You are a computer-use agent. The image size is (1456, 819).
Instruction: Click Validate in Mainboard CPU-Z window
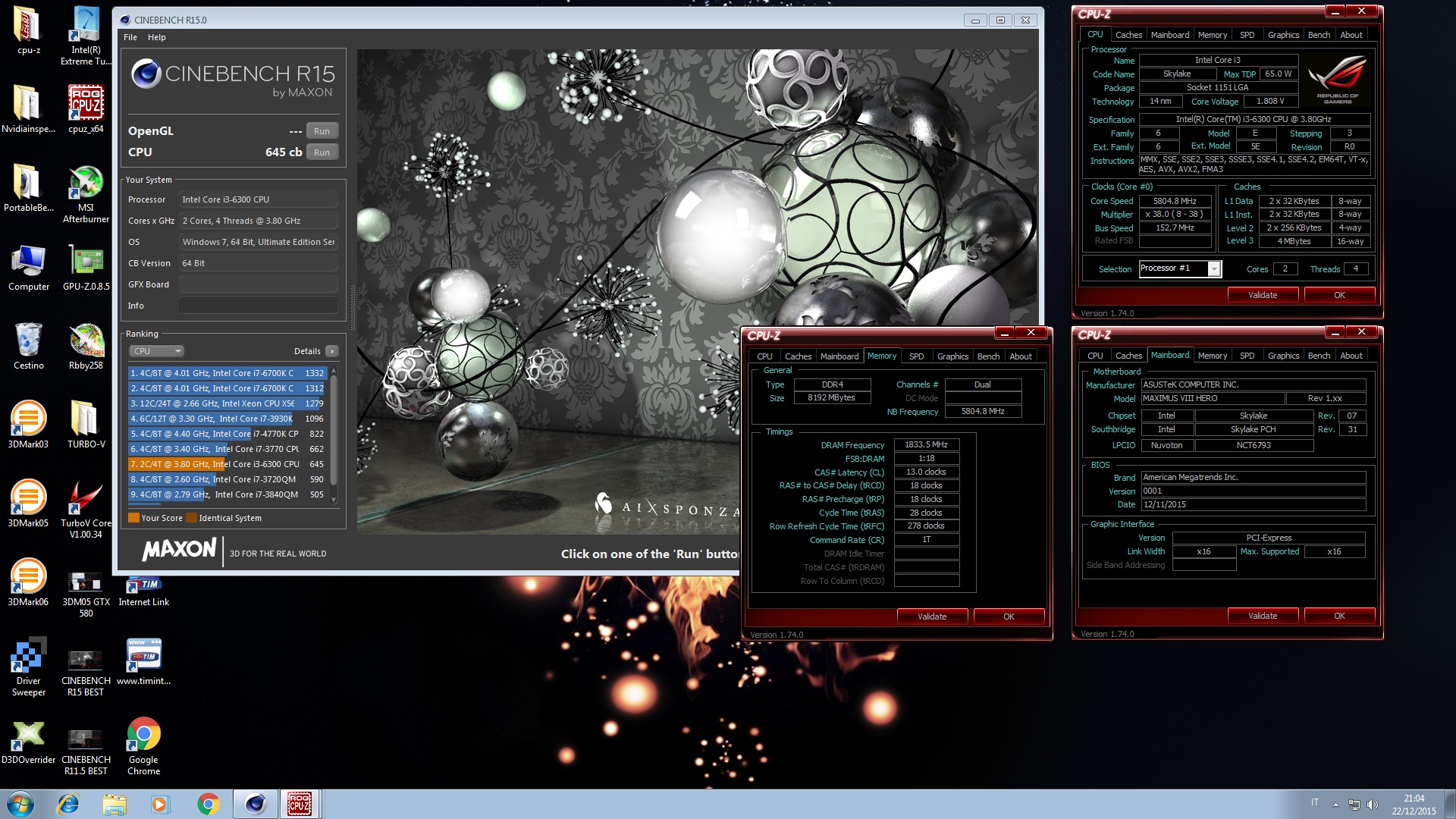pos(1263,616)
